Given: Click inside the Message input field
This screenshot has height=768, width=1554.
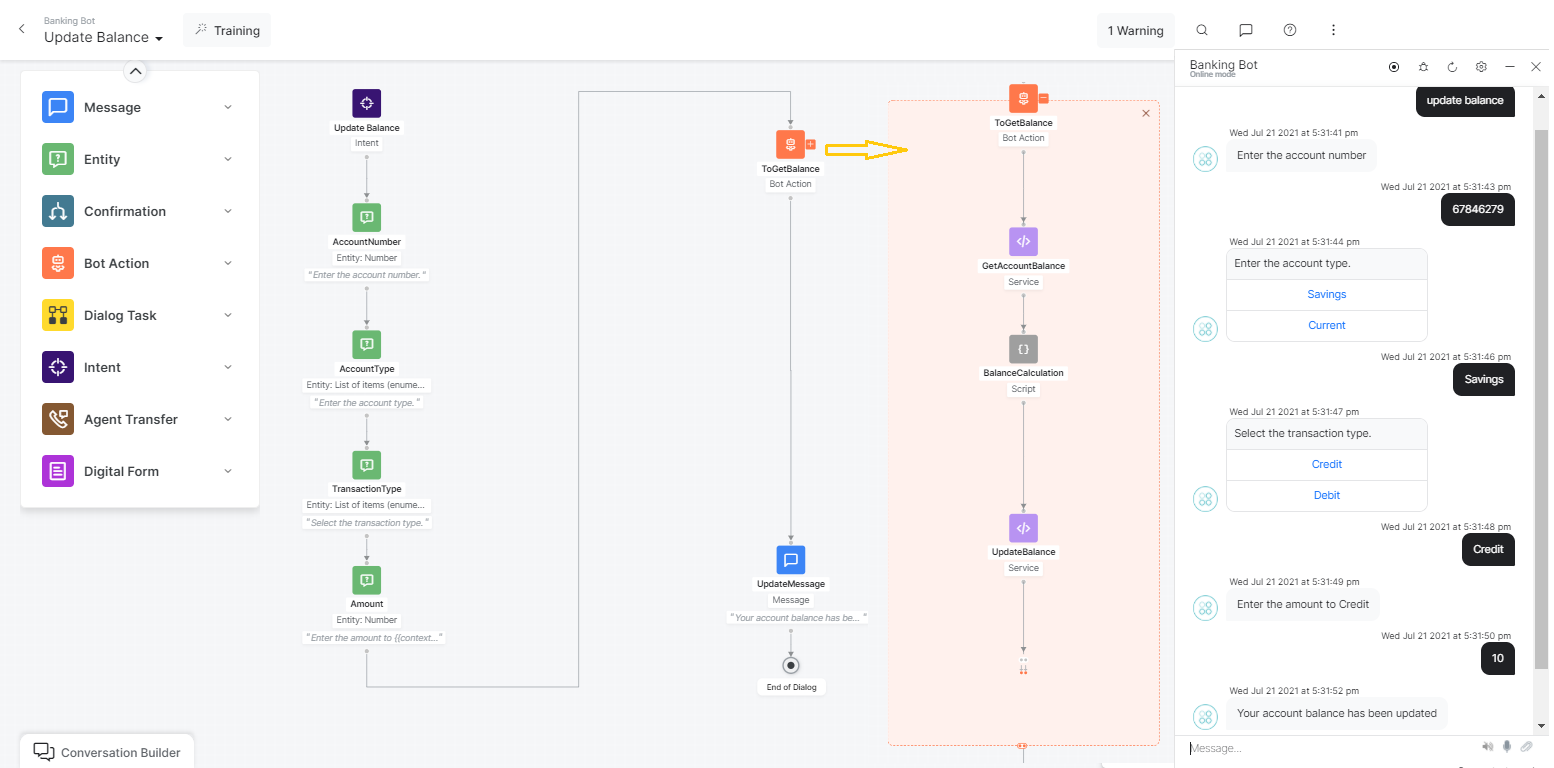Looking at the screenshot, I should coord(1300,747).
